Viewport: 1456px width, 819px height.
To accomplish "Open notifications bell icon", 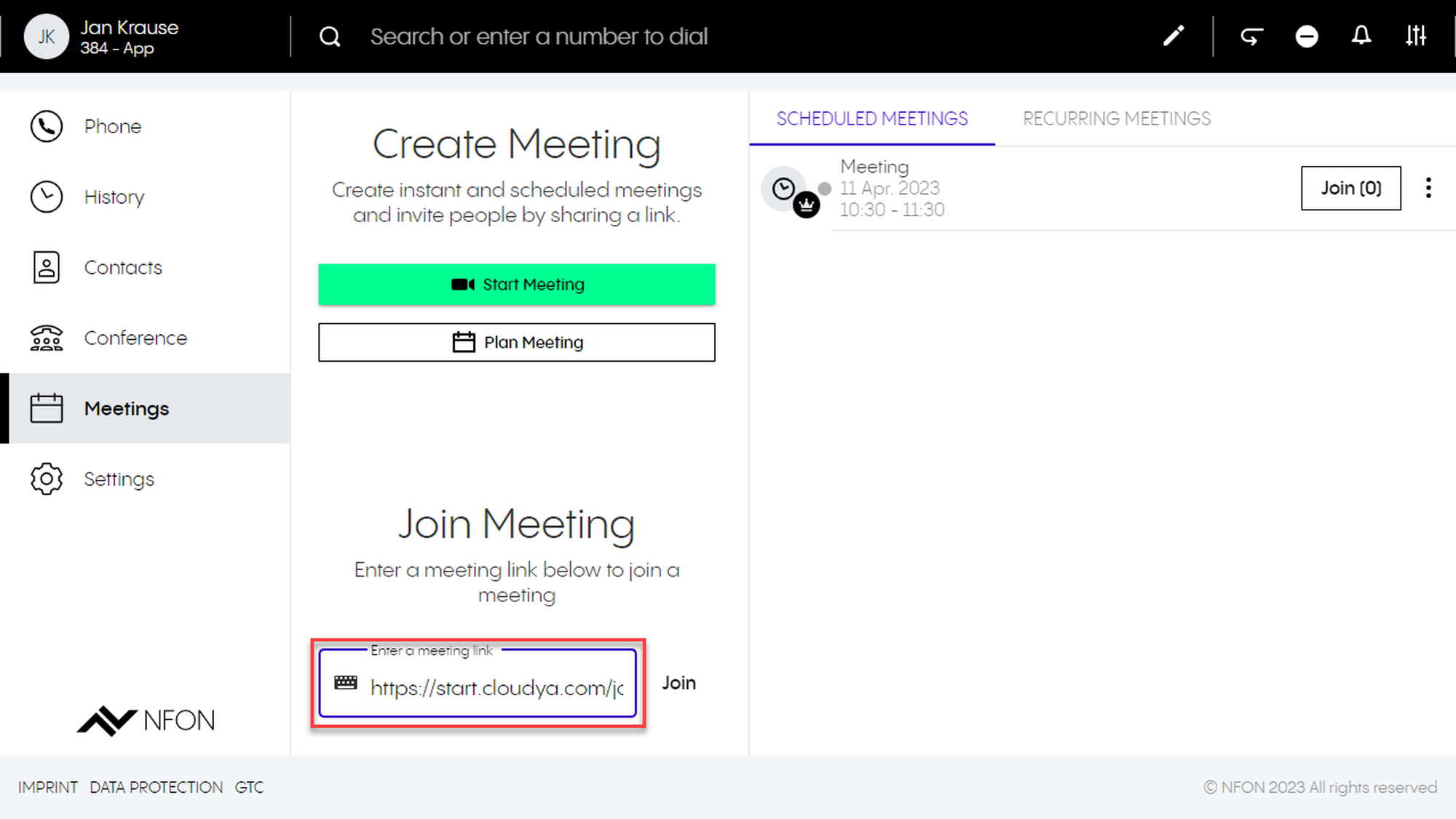I will tap(1361, 36).
